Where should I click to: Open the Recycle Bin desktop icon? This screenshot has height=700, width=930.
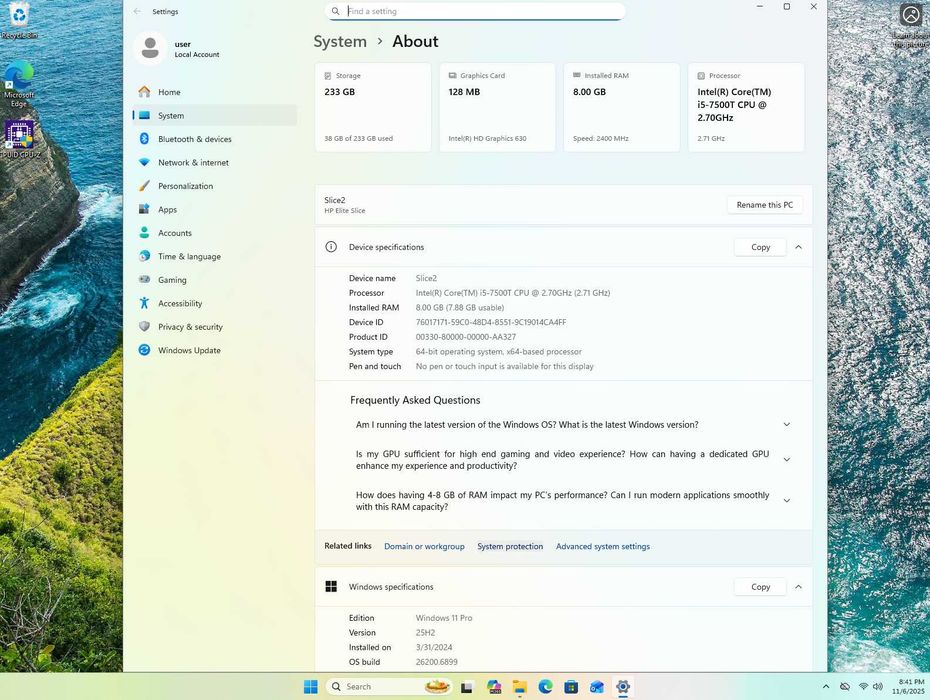(x=19, y=21)
